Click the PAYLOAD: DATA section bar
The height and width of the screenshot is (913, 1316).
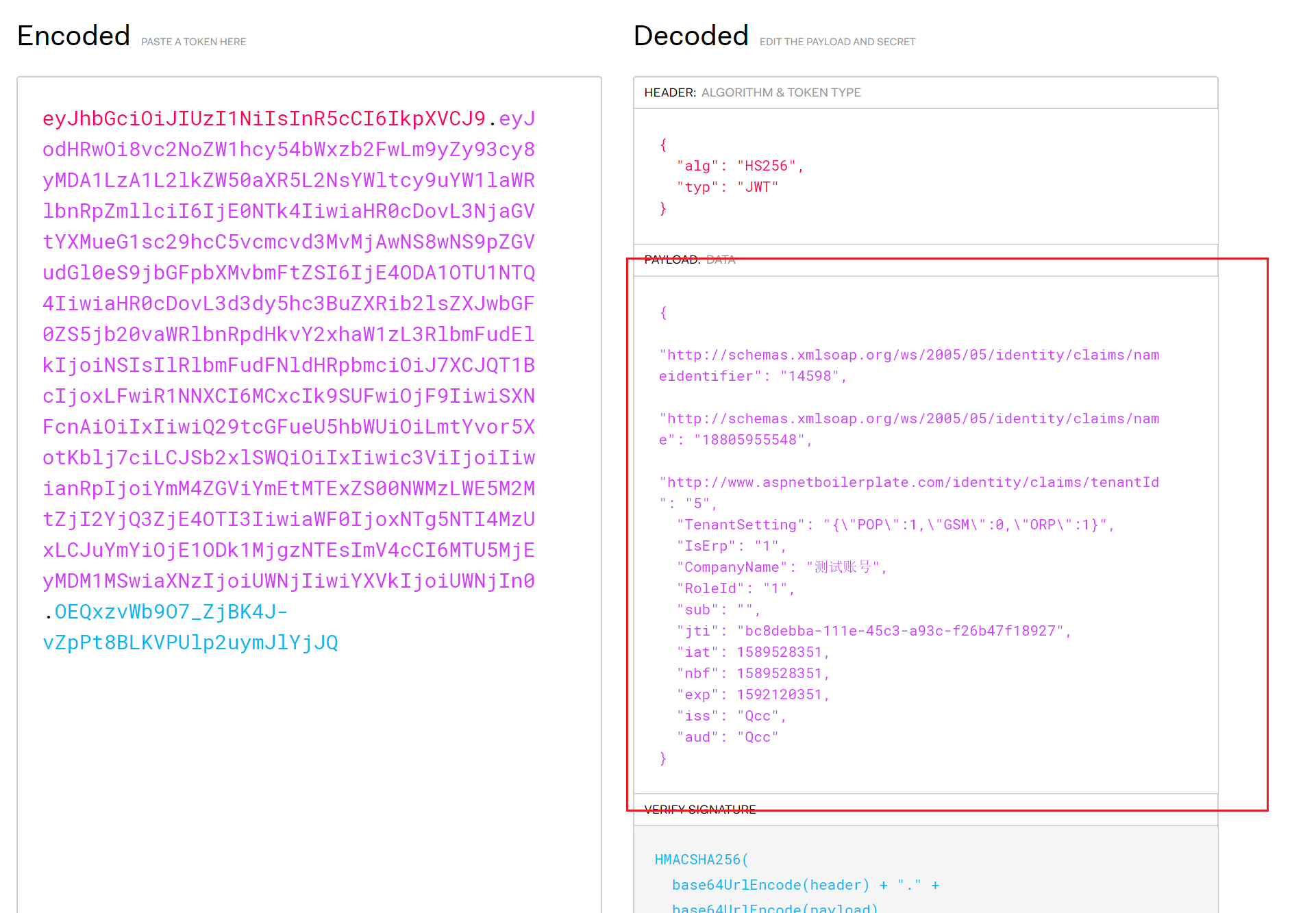coord(688,260)
